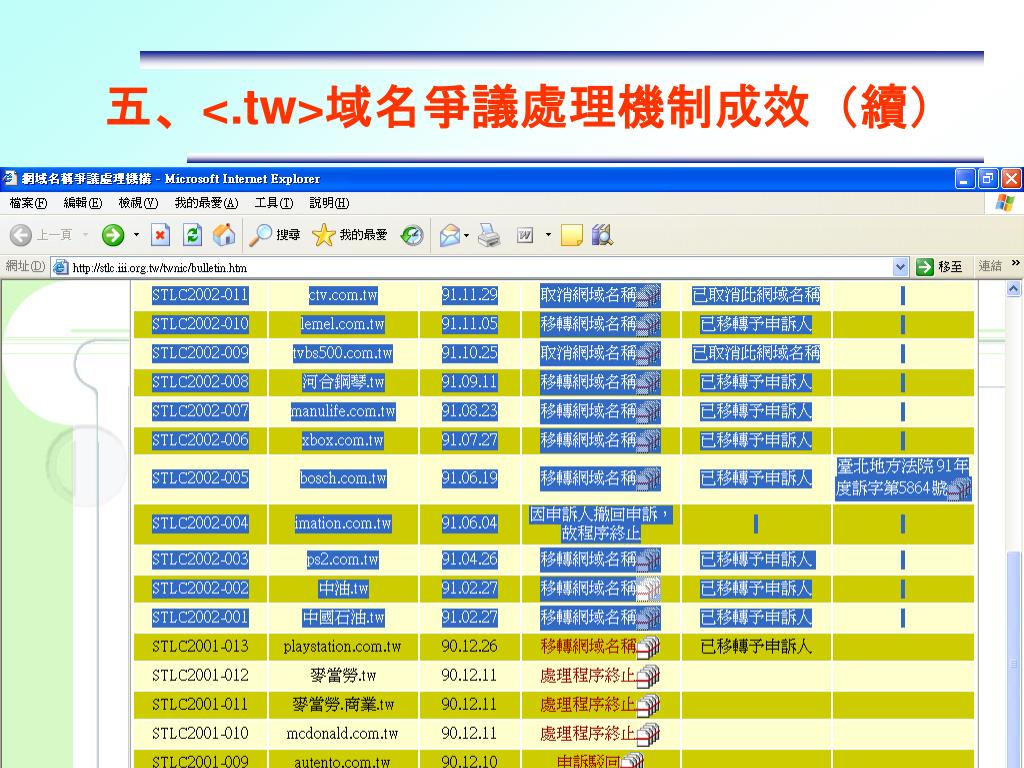
Task: Refresh the page with Refresh icon
Action: (x=192, y=234)
